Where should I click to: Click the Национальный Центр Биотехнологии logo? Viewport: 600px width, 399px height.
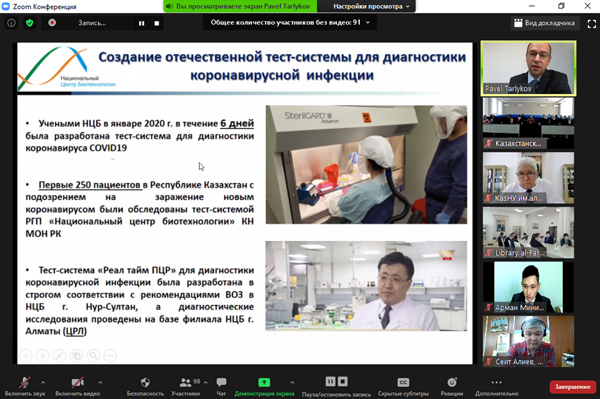tap(66, 68)
